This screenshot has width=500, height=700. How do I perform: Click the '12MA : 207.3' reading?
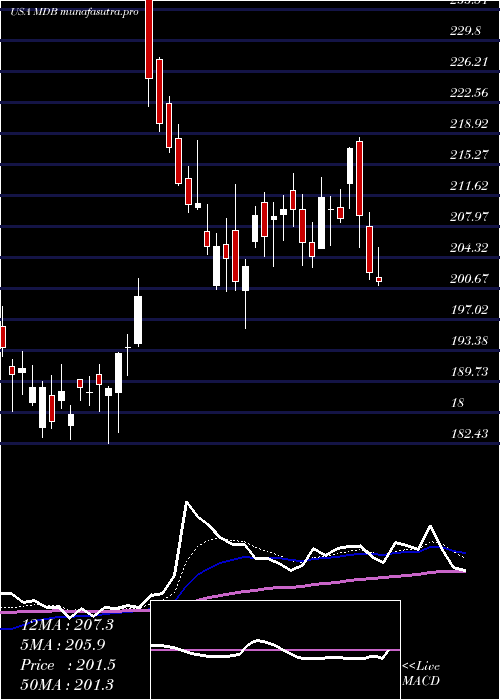pyautogui.click(x=67, y=625)
